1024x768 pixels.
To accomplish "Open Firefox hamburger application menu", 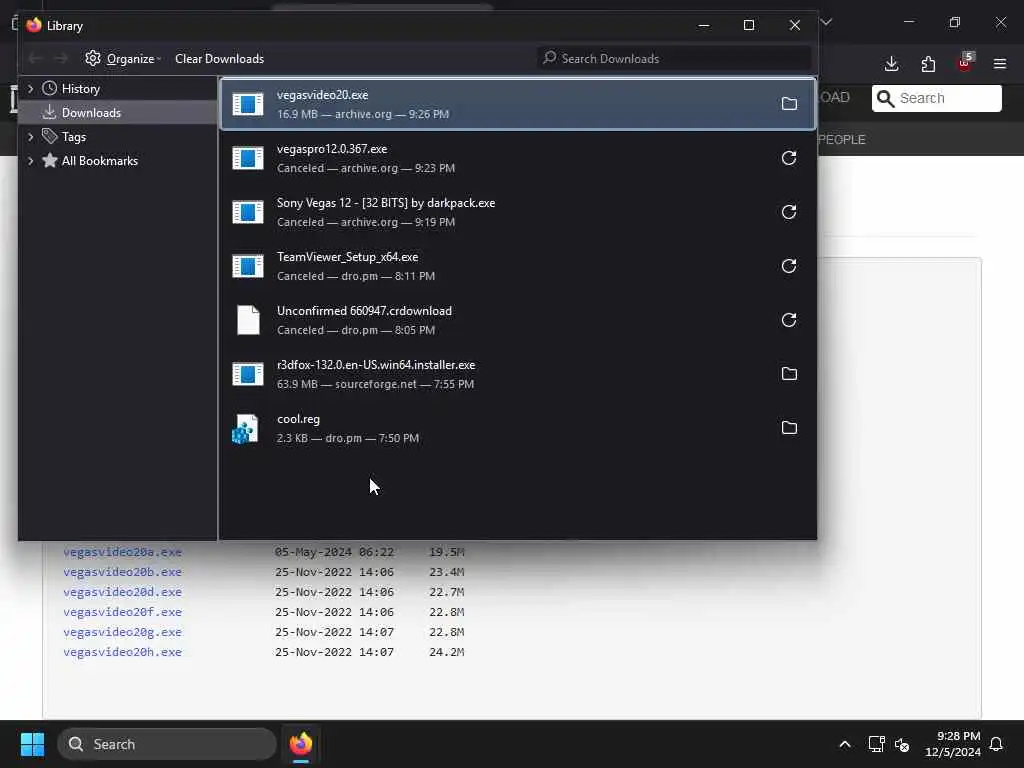I will tap(1000, 64).
